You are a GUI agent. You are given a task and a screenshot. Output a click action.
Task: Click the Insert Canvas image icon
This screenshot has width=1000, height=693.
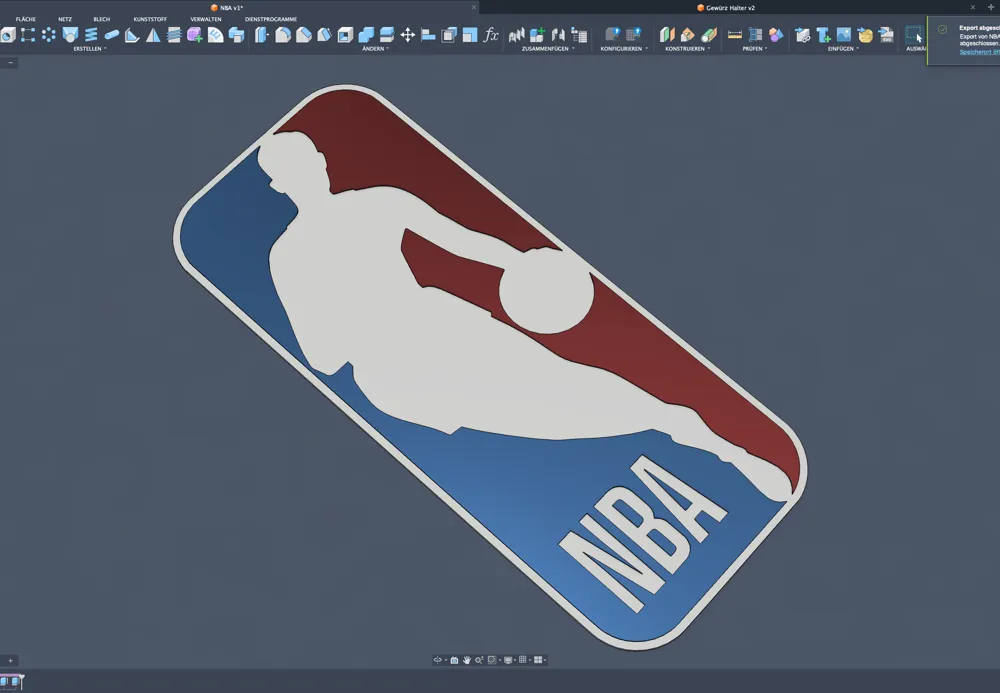(844, 34)
